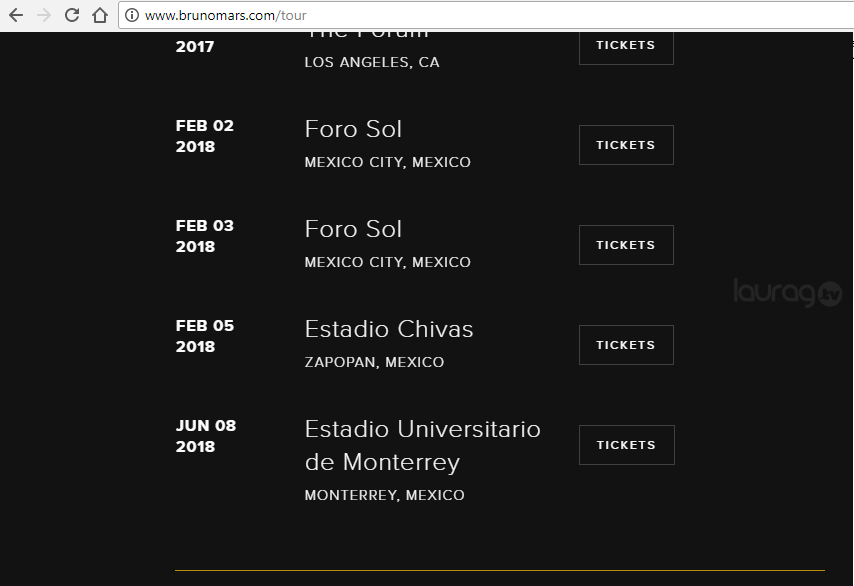Reload the Bruno Mars tour page
Viewport: 854px width, 586px height.
[72, 15]
